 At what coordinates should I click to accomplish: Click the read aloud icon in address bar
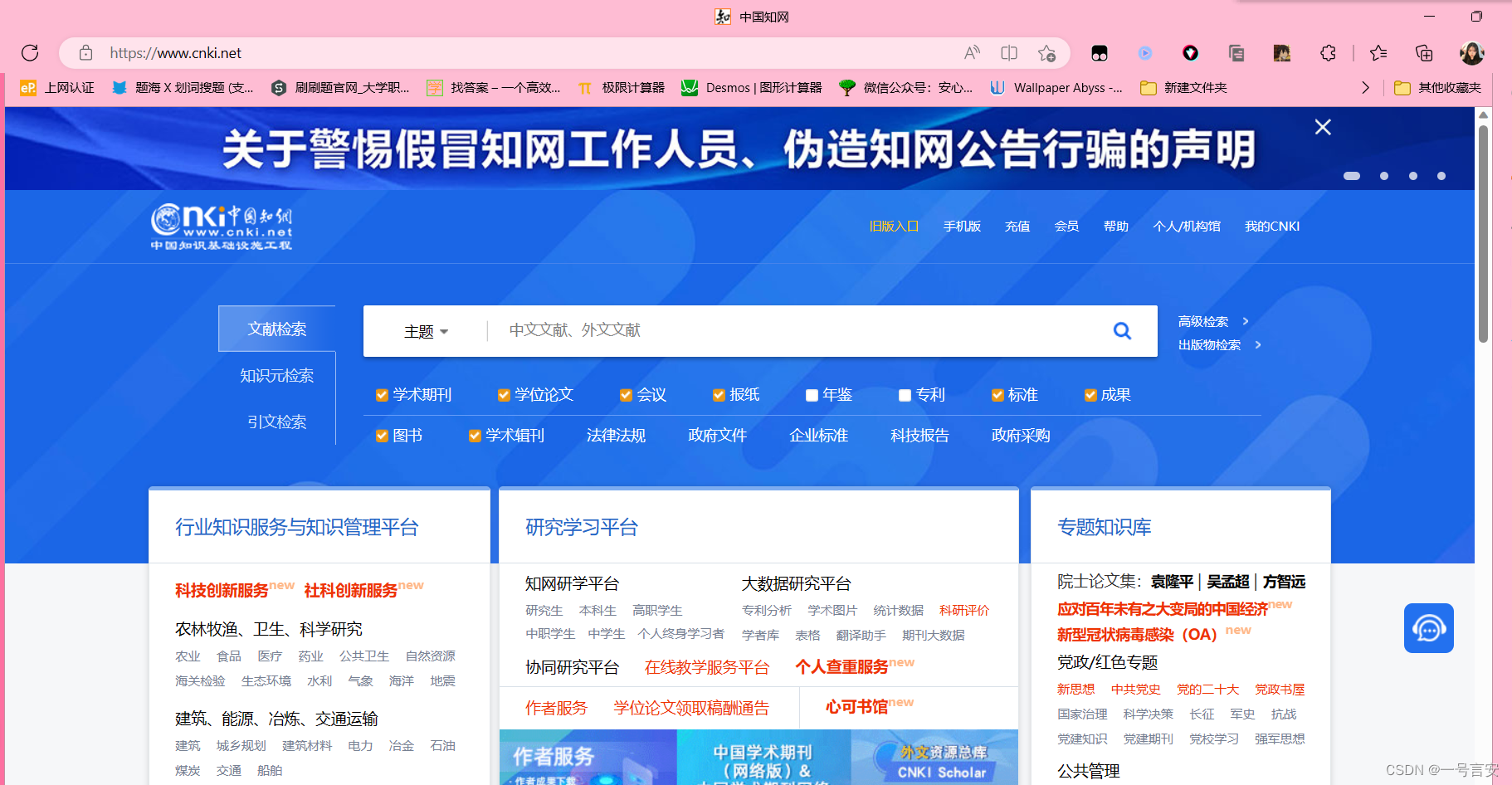click(972, 53)
